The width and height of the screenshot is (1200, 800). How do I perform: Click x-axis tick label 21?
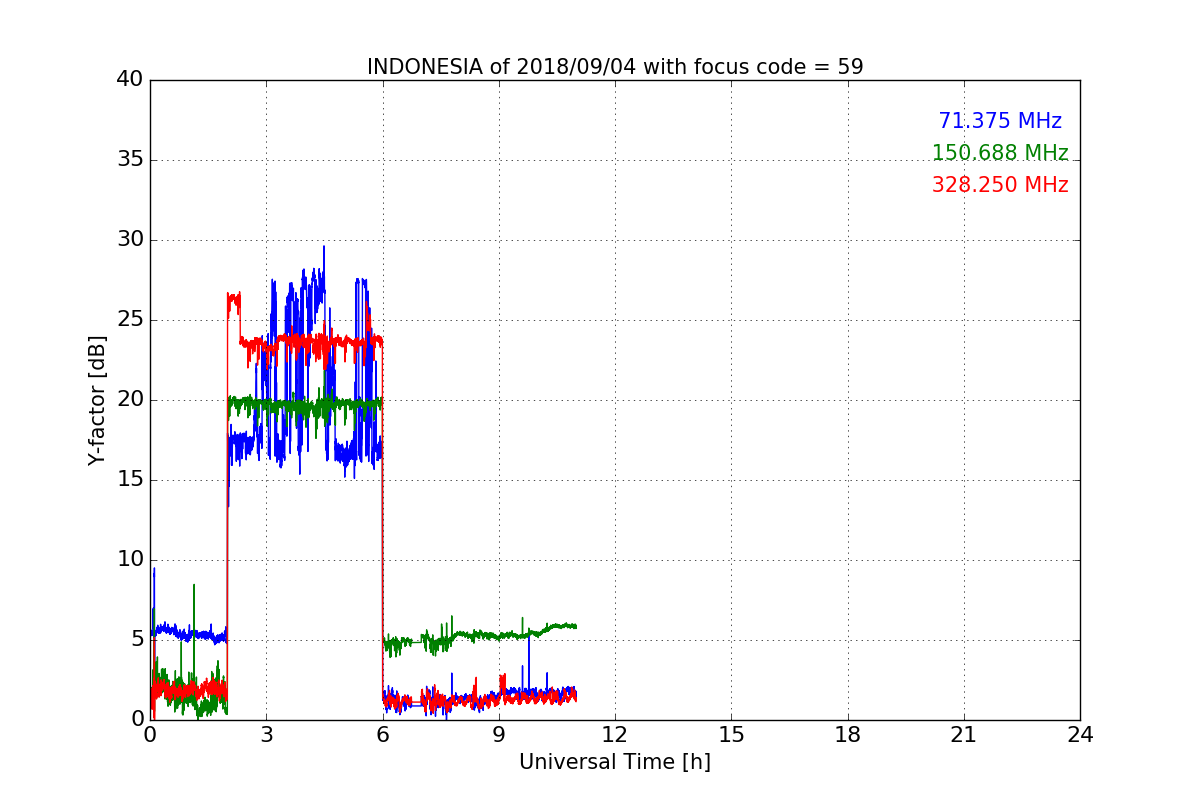tap(964, 735)
